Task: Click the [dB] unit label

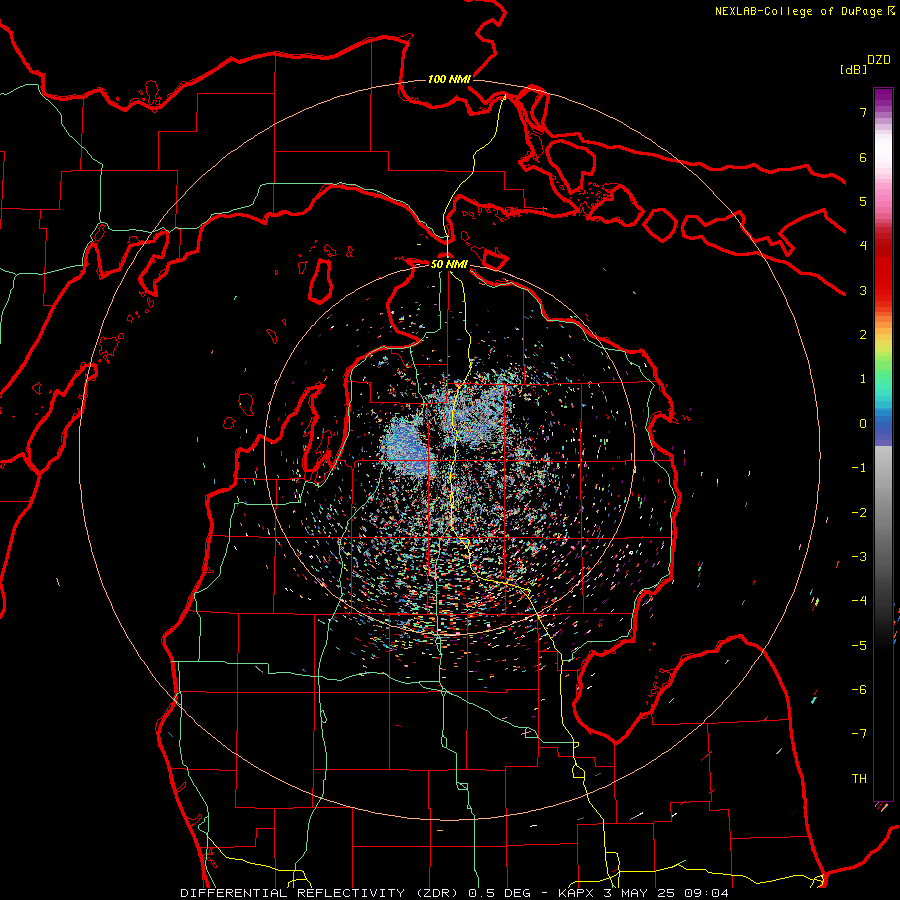Action: [x=853, y=69]
